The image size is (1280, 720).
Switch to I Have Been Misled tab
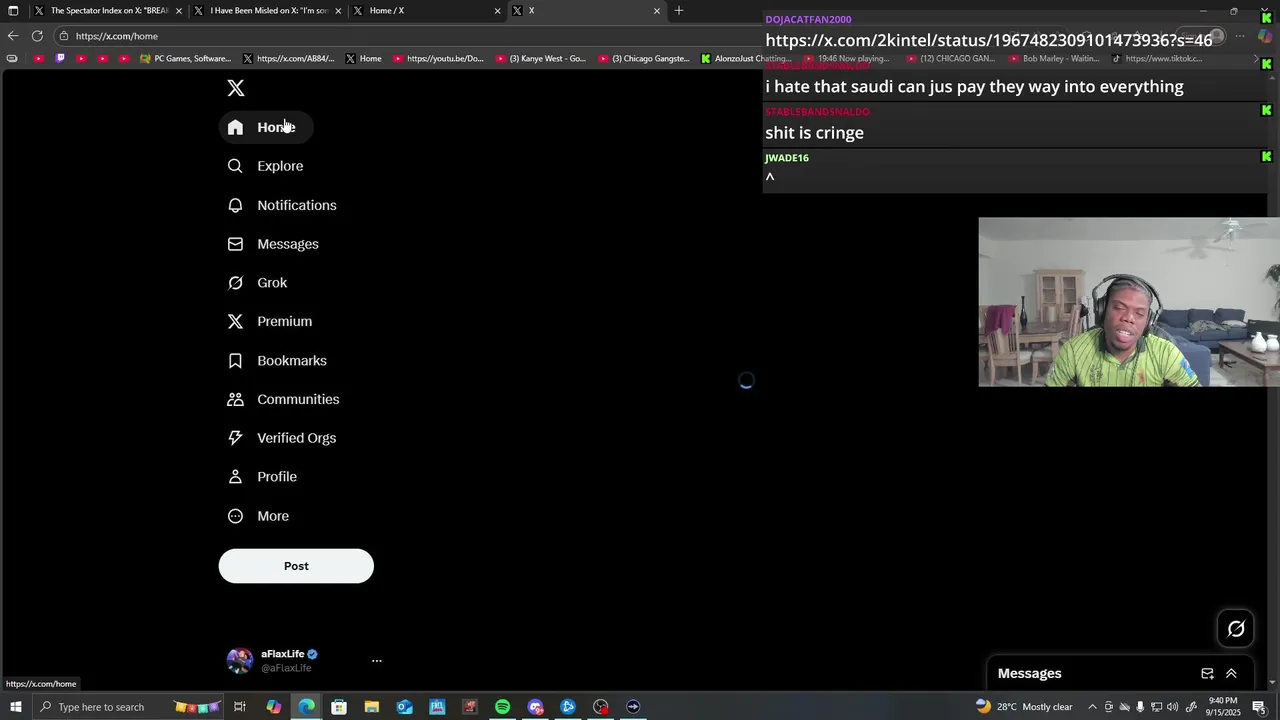(x=268, y=11)
